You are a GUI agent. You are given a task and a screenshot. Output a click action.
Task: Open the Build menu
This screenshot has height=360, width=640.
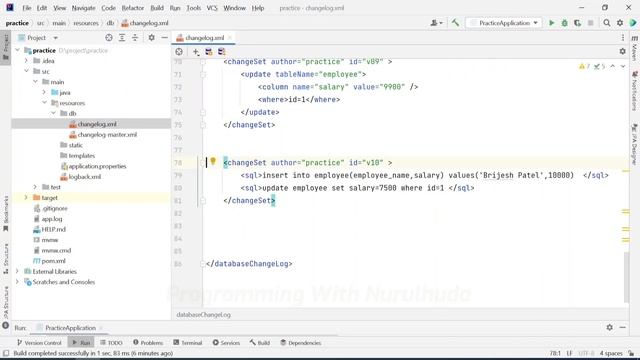point(157,8)
